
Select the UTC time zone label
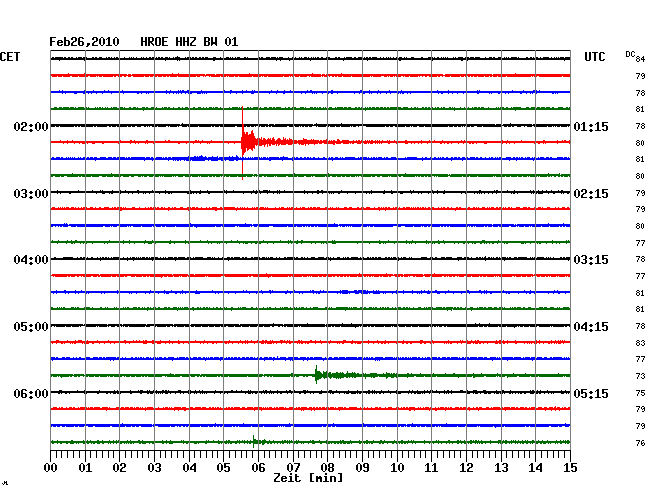click(594, 57)
